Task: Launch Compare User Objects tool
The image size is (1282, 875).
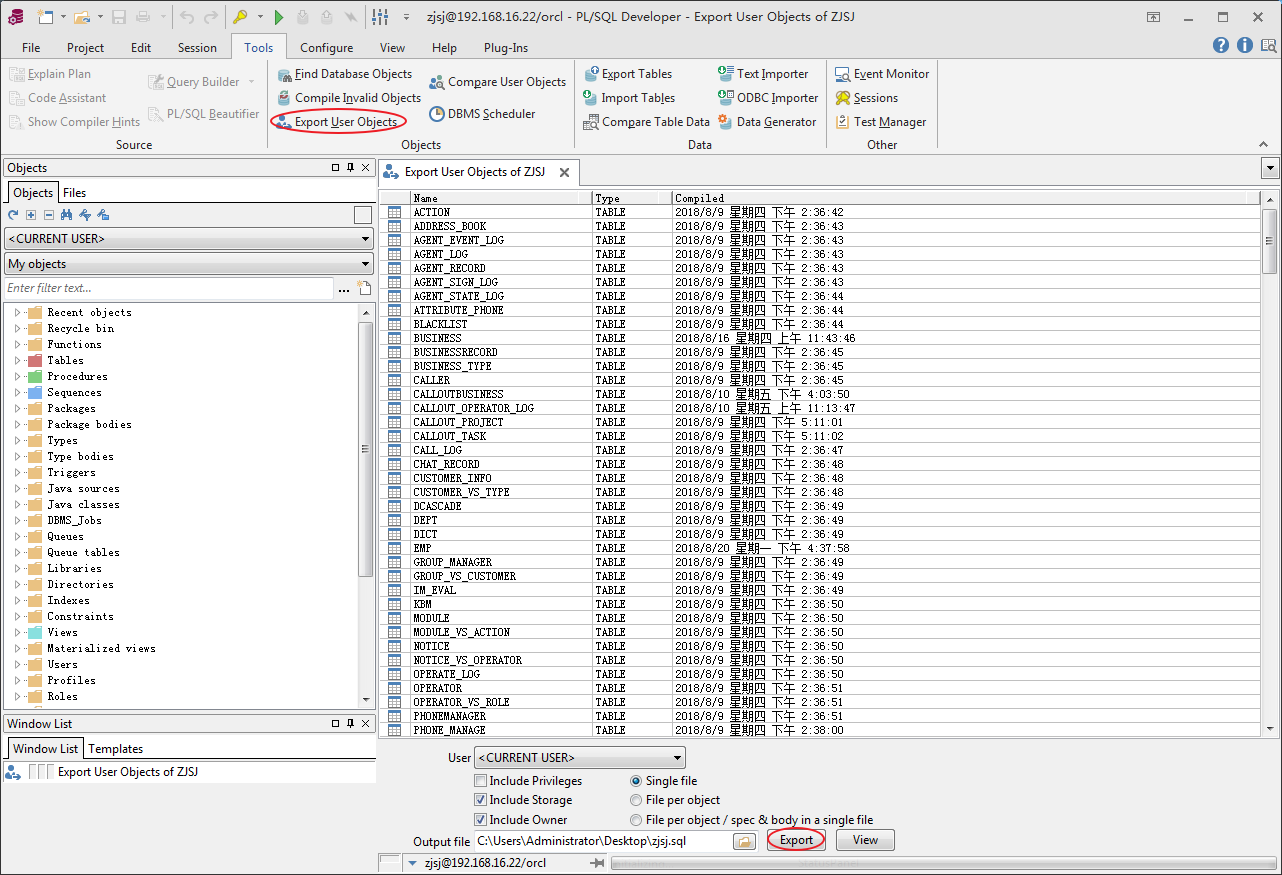Action: point(497,82)
